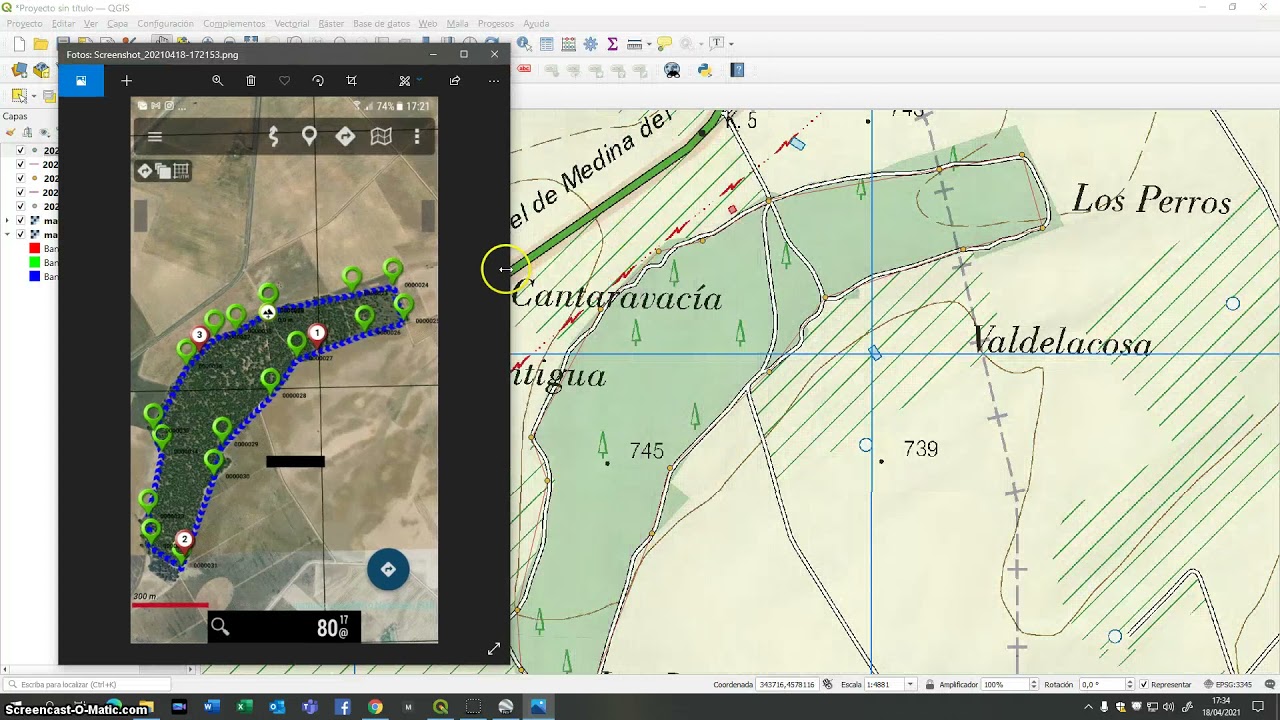
Task: Open the edit and create tools in Fotos
Action: tap(404, 81)
